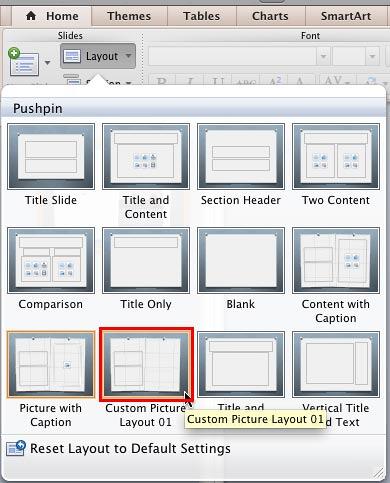Click the Content with Caption label
390x483 pixels.
336,311
